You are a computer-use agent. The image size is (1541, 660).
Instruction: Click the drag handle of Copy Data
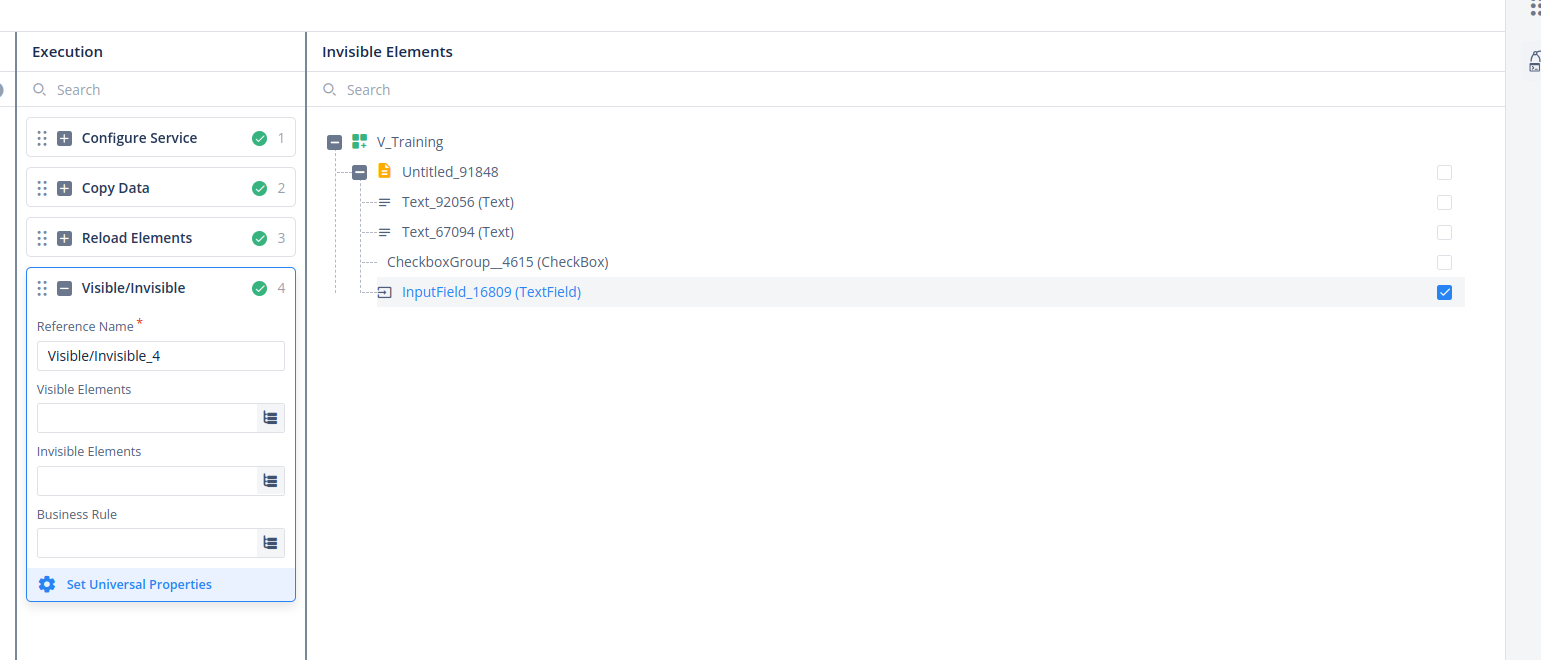tap(42, 188)
